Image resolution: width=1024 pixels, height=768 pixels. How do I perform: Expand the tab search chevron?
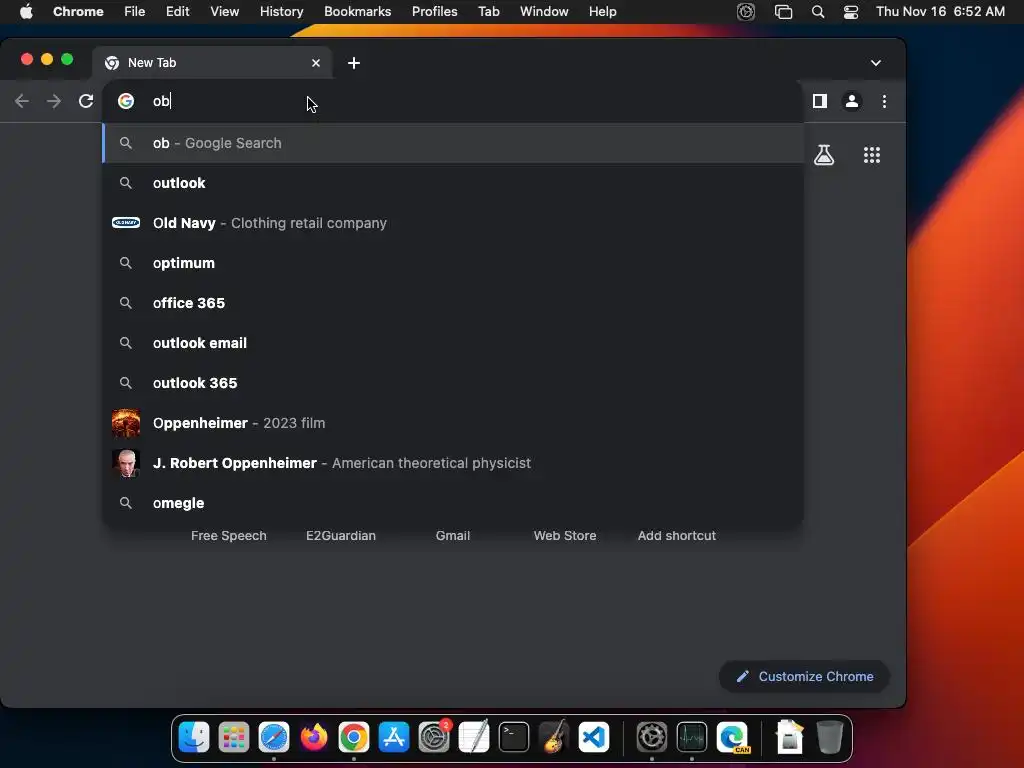point(876,63)
